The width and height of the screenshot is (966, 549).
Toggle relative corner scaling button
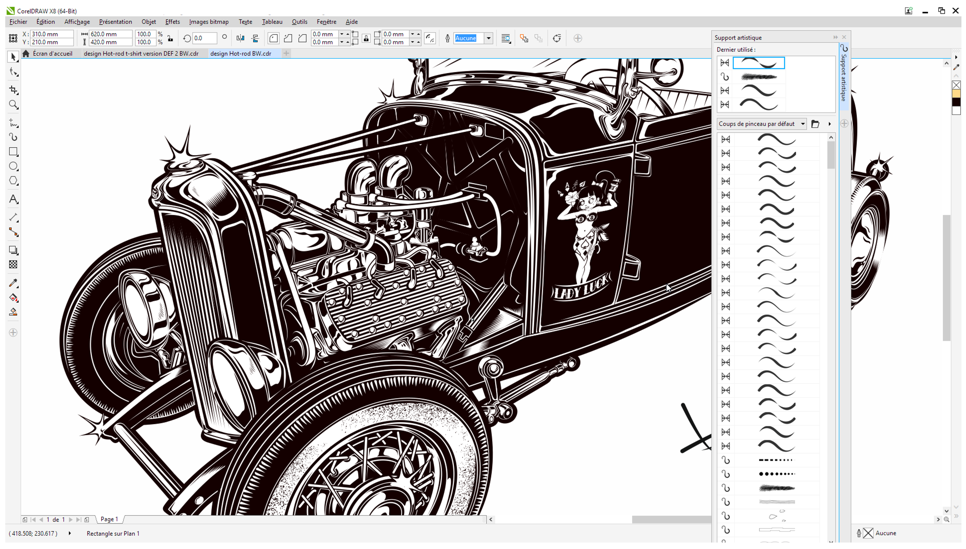click(430, 38)
